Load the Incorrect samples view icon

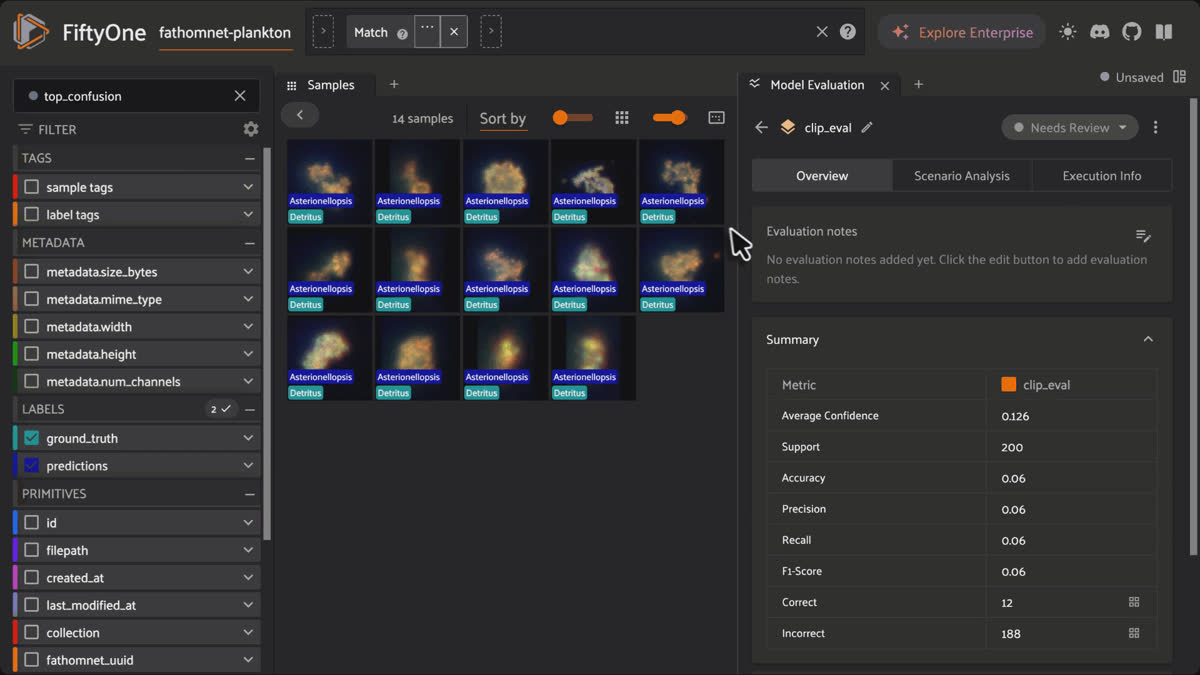point(1134,633)
